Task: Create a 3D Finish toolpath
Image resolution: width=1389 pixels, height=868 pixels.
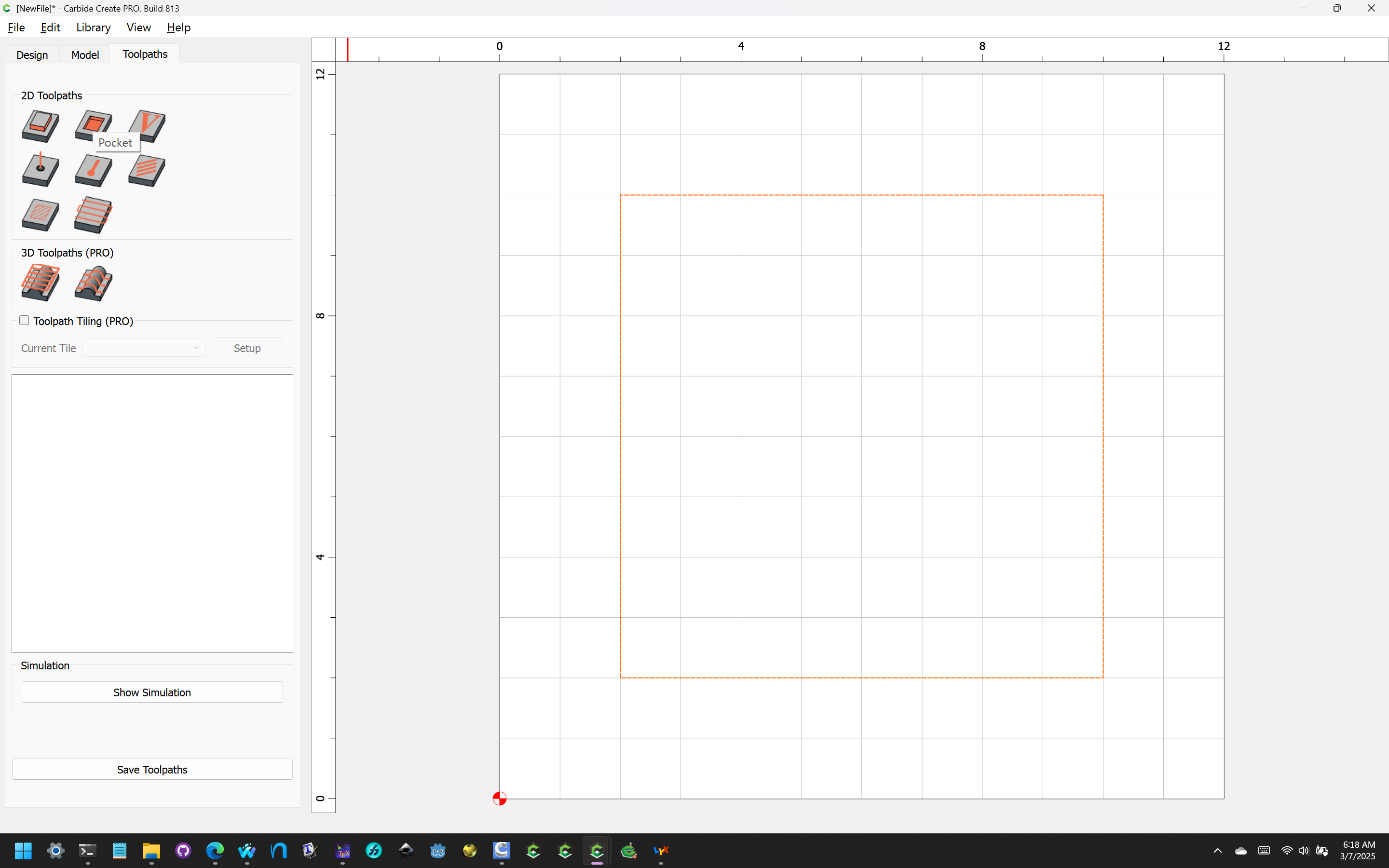Action: [93, 283]
